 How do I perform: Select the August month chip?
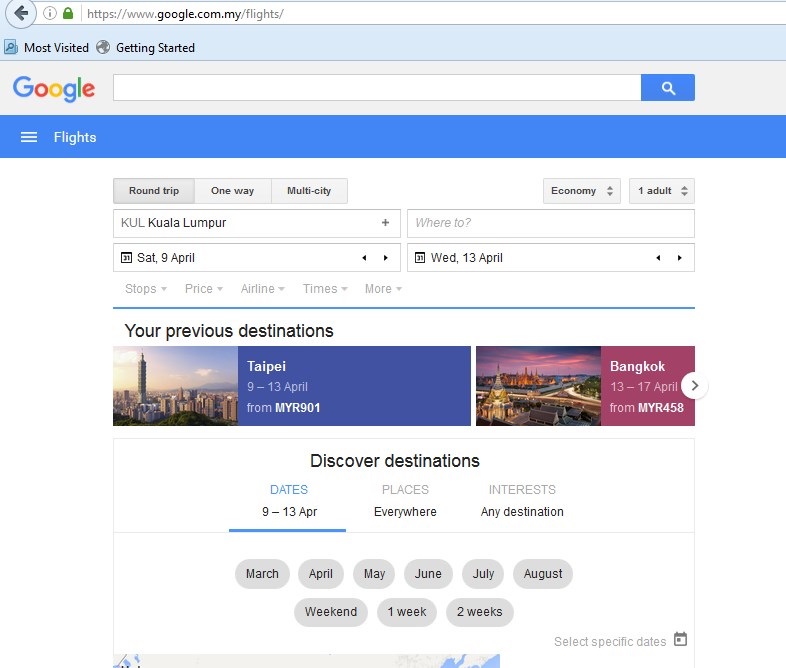543,574
